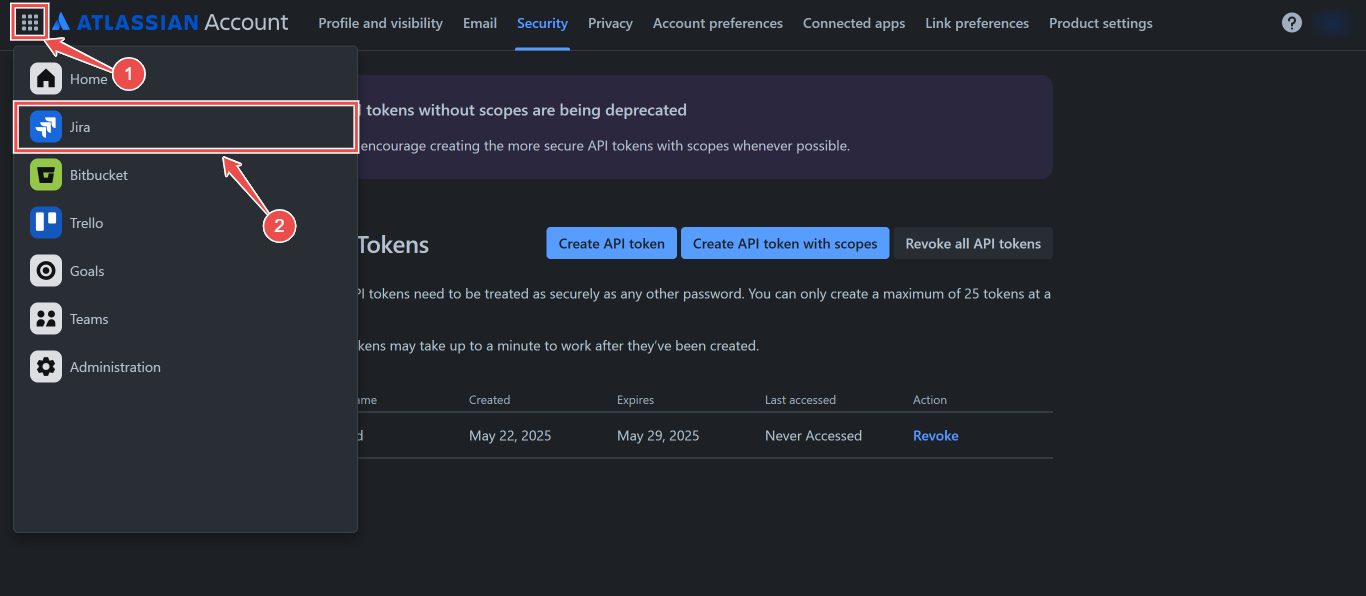Viewport: 1366px width, 596px height.
Task: Click the Create API token button
Action: (611, 243)
